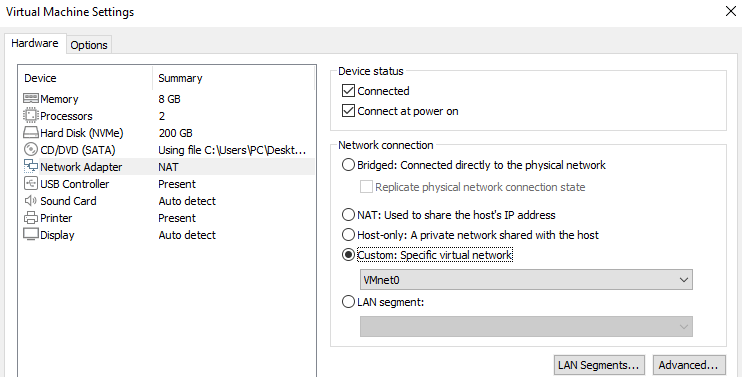The image size is (742, 377).
Task: Open the LAN segment dropdown list
Action: (526, 326)
